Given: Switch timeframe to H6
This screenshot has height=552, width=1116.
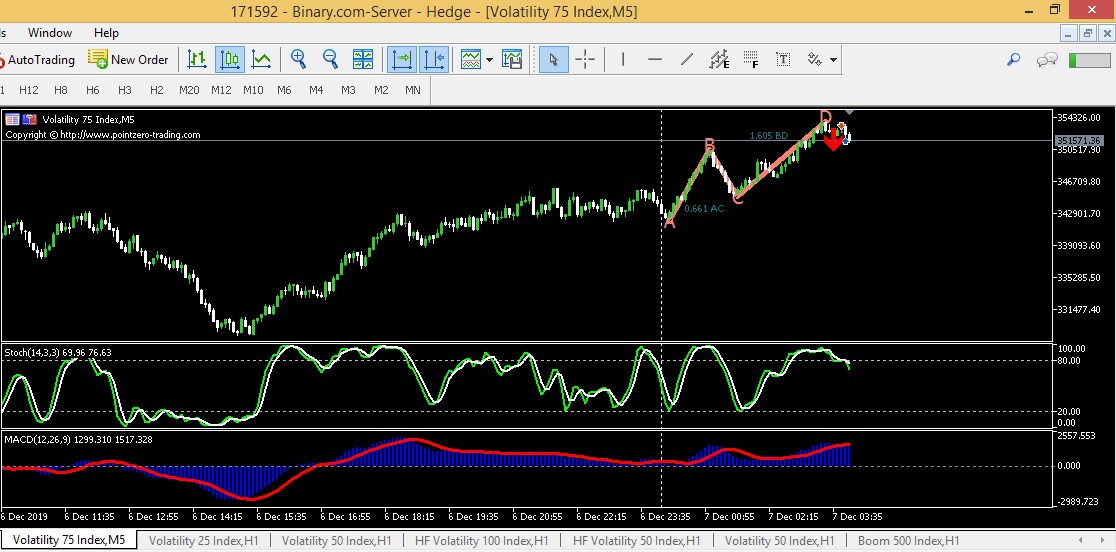Looking at the screenshot, I should point(93,90).
